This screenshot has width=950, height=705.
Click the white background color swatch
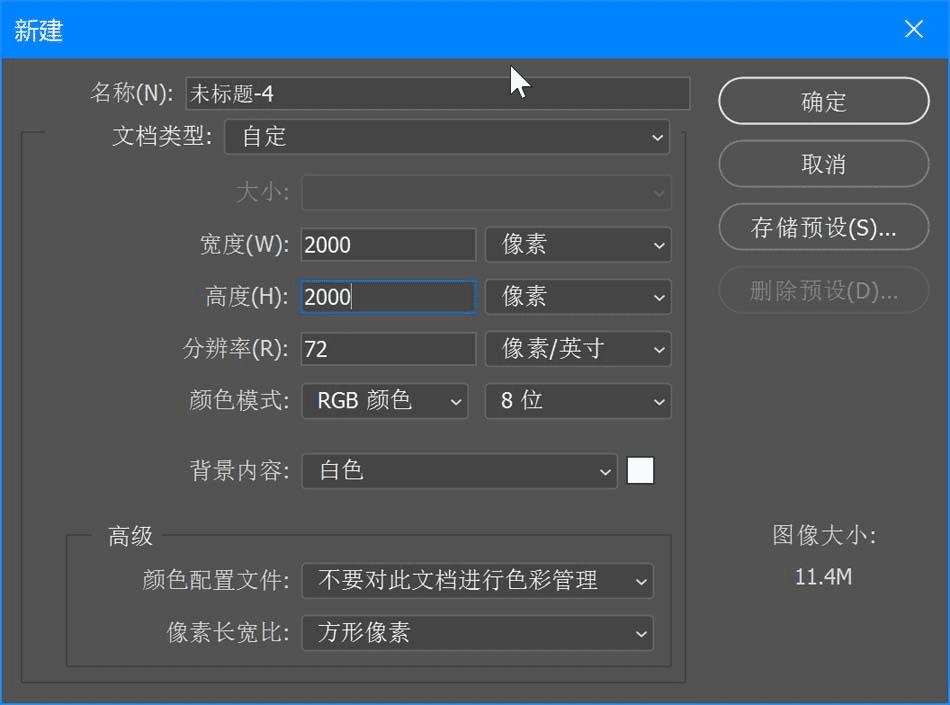(x=640, y=471)
